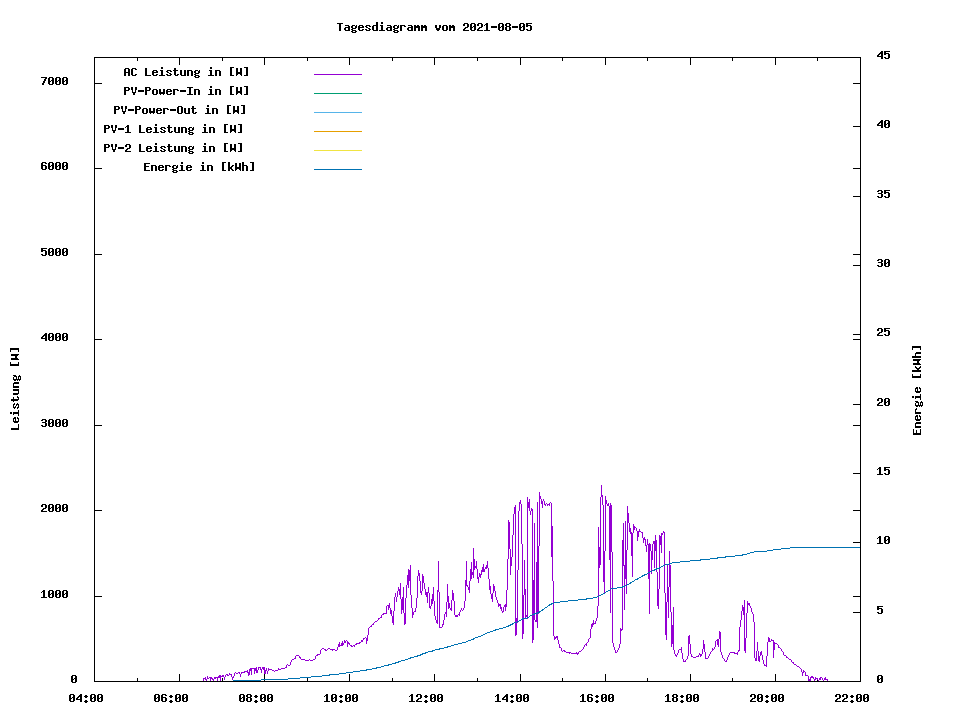Click the purple AC Leistung legend line
Image resolution: width=960 pixels, height=720 pixels.
pyautogui.click(x=337, y=74)
